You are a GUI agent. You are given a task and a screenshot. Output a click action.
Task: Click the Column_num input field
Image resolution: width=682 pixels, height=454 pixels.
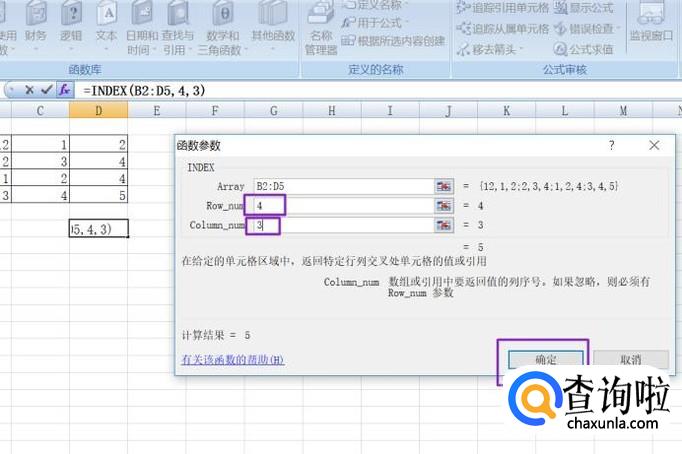tap(344, 225)
